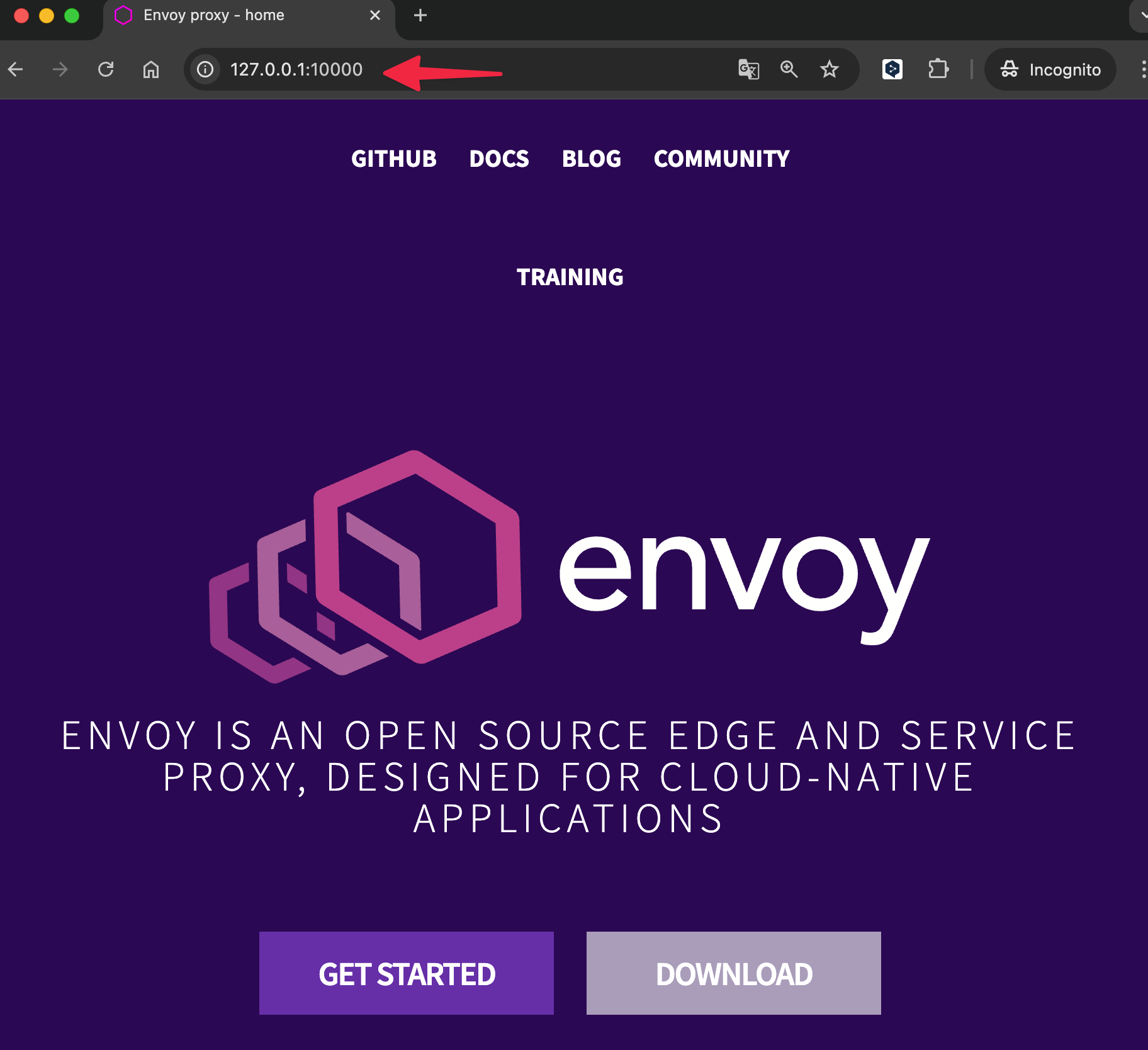Click the address bar URL 127.0.0.1:10000
Image resolution: width=1148 pixels, height=1050 pixels.
(296, 69)
